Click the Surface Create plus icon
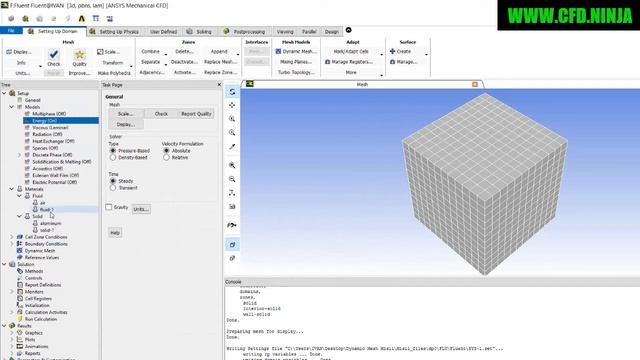The height and width of the screenshot is (360, 640). click(x=392, y=51)
